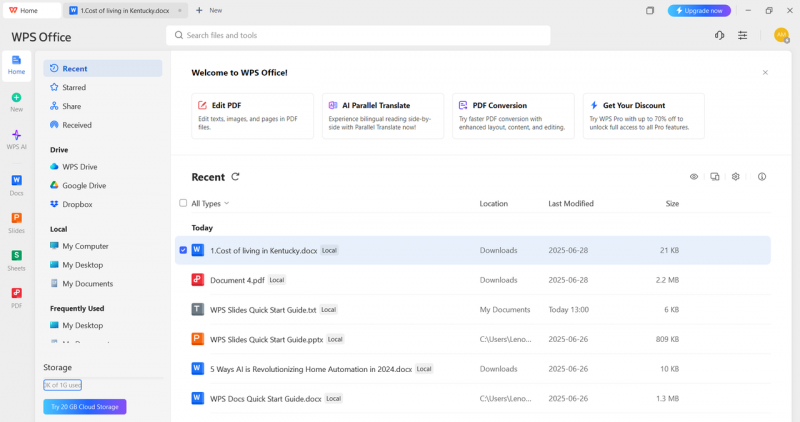Click the green New document icon

pyautogui.click(x=16, y=97)
